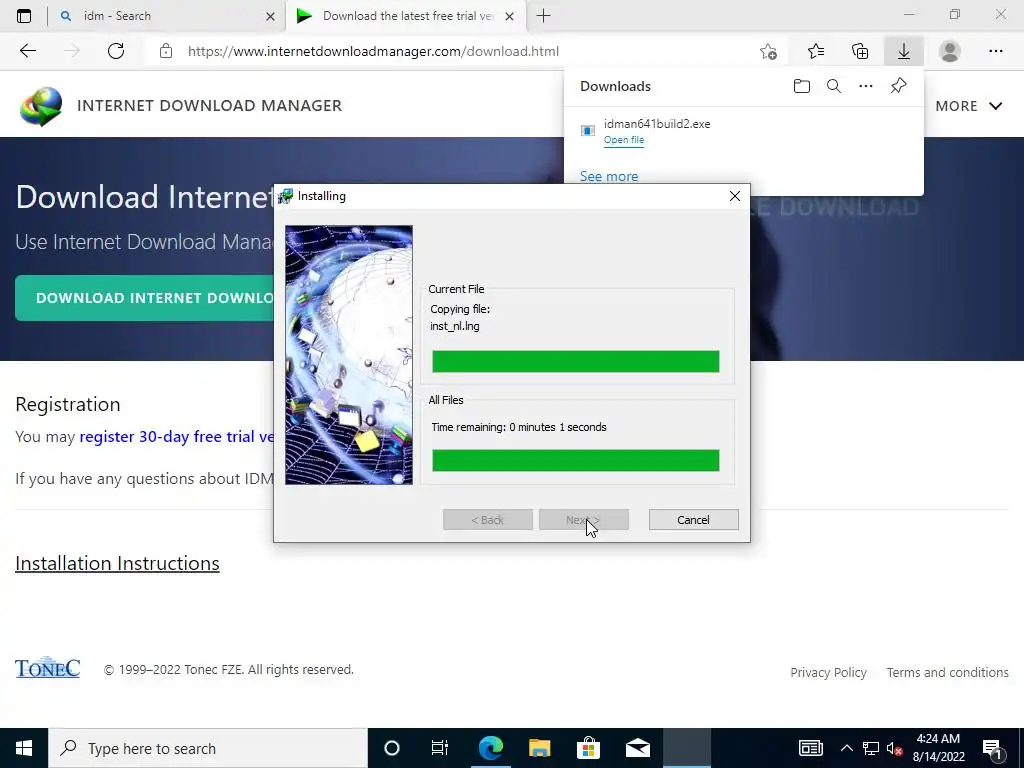Screen dimensions: 1024x768
Task: Open Edge Settings and more menu
Action: (995, 51)
